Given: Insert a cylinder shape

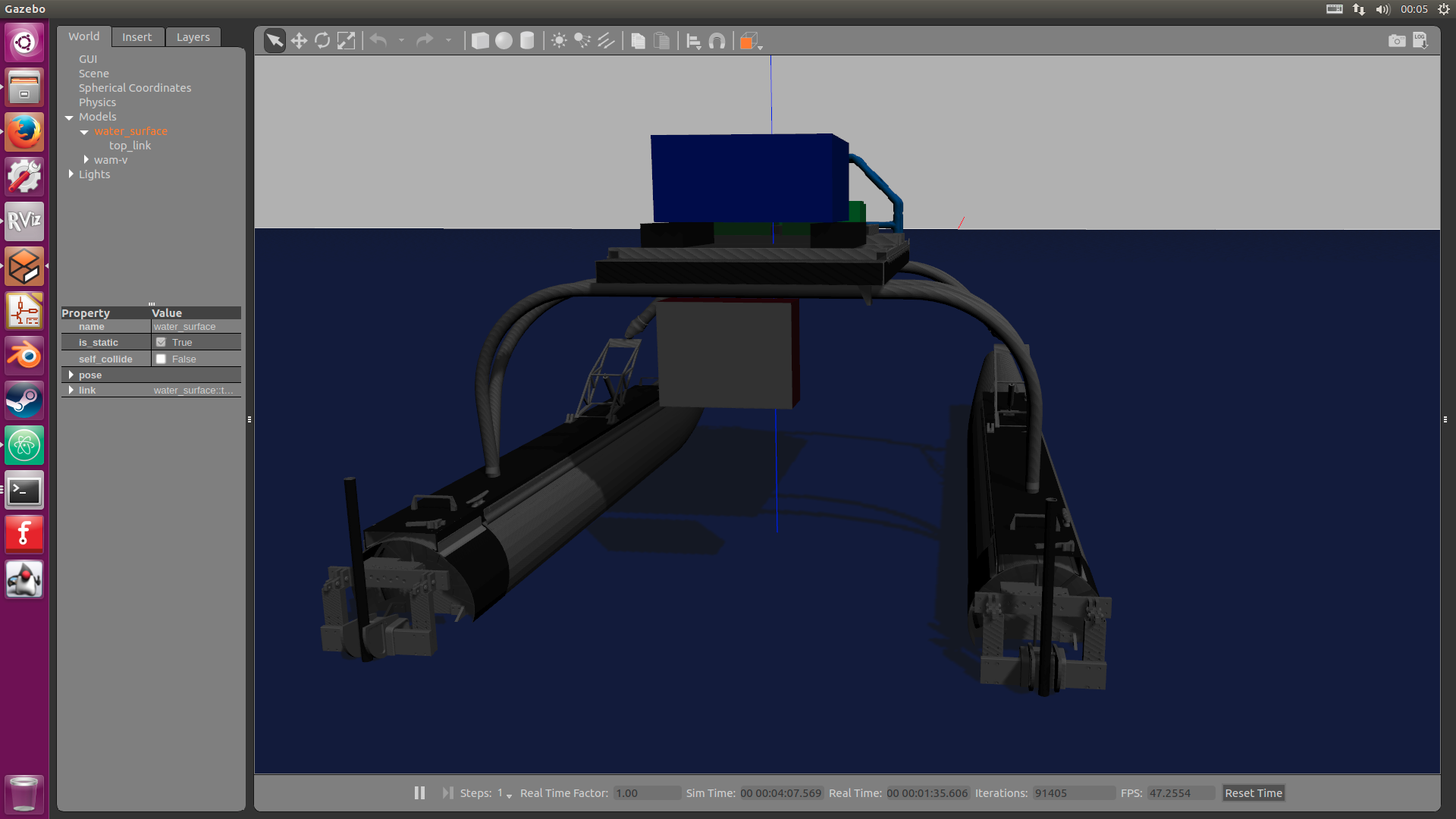Looking at the screenshot, I should tap(527, 41).
